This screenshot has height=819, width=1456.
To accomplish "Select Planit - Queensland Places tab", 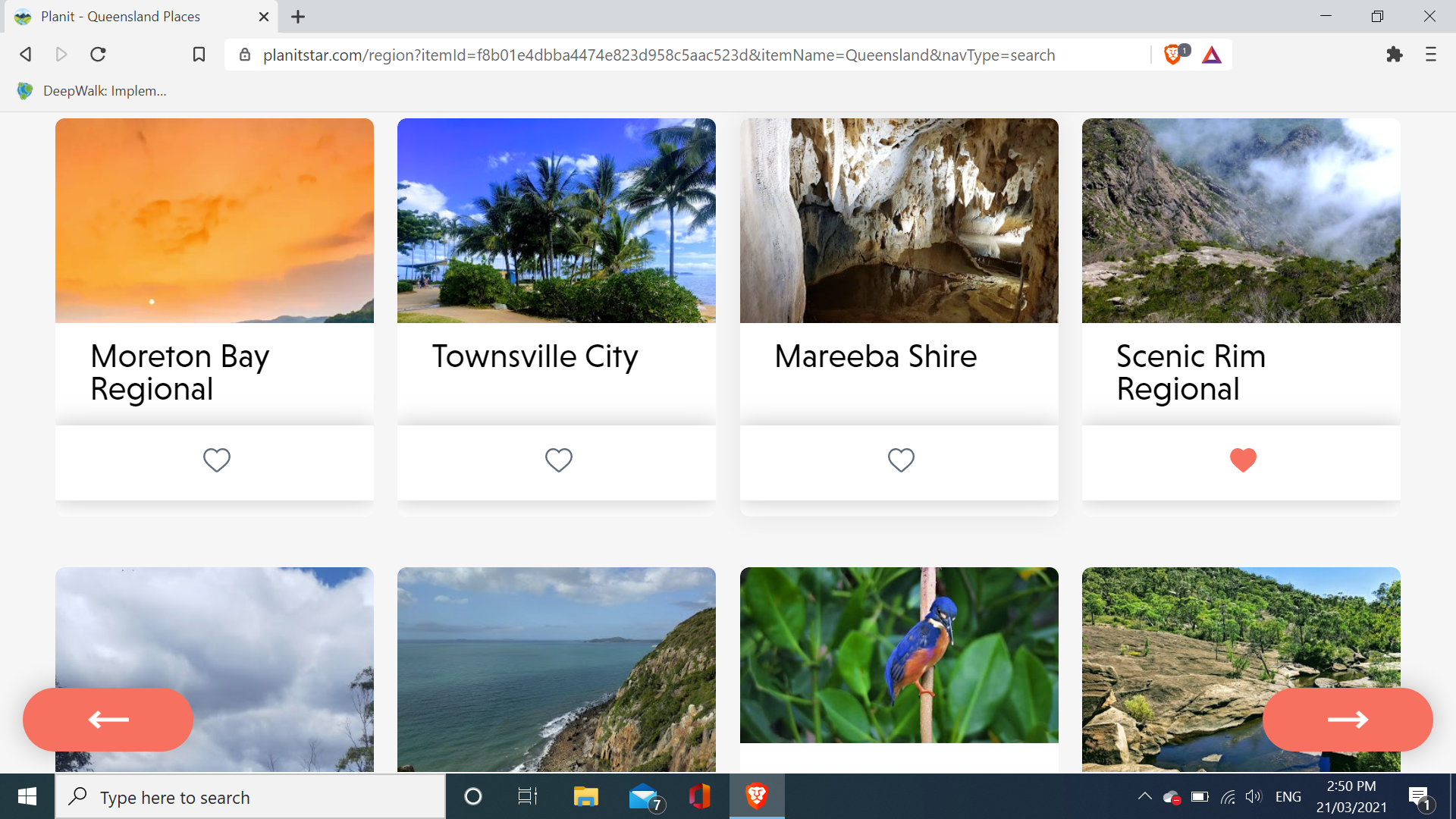I will tap(121, 17).
